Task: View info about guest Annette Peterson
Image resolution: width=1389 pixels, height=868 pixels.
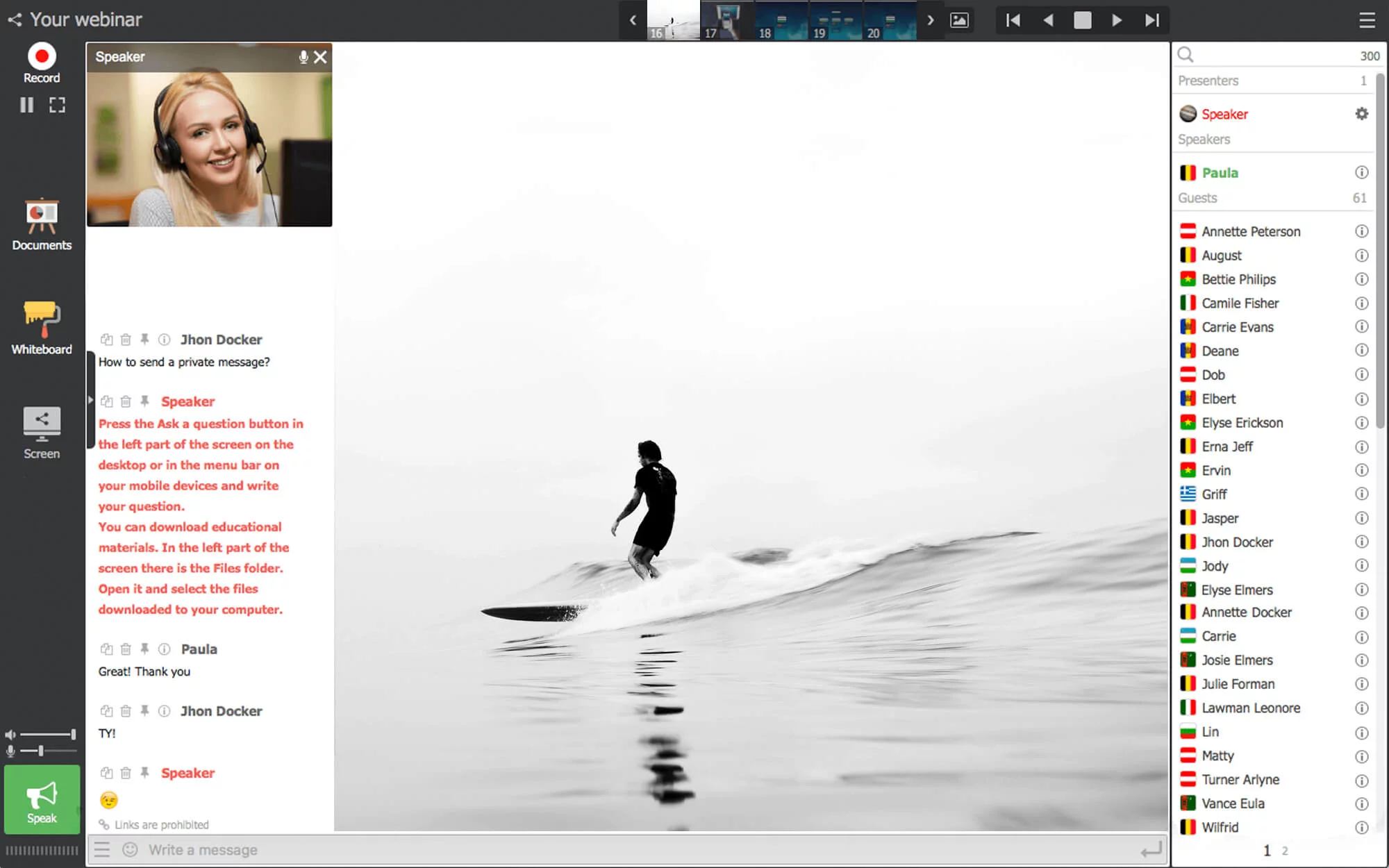Action: coord(1362,231)
